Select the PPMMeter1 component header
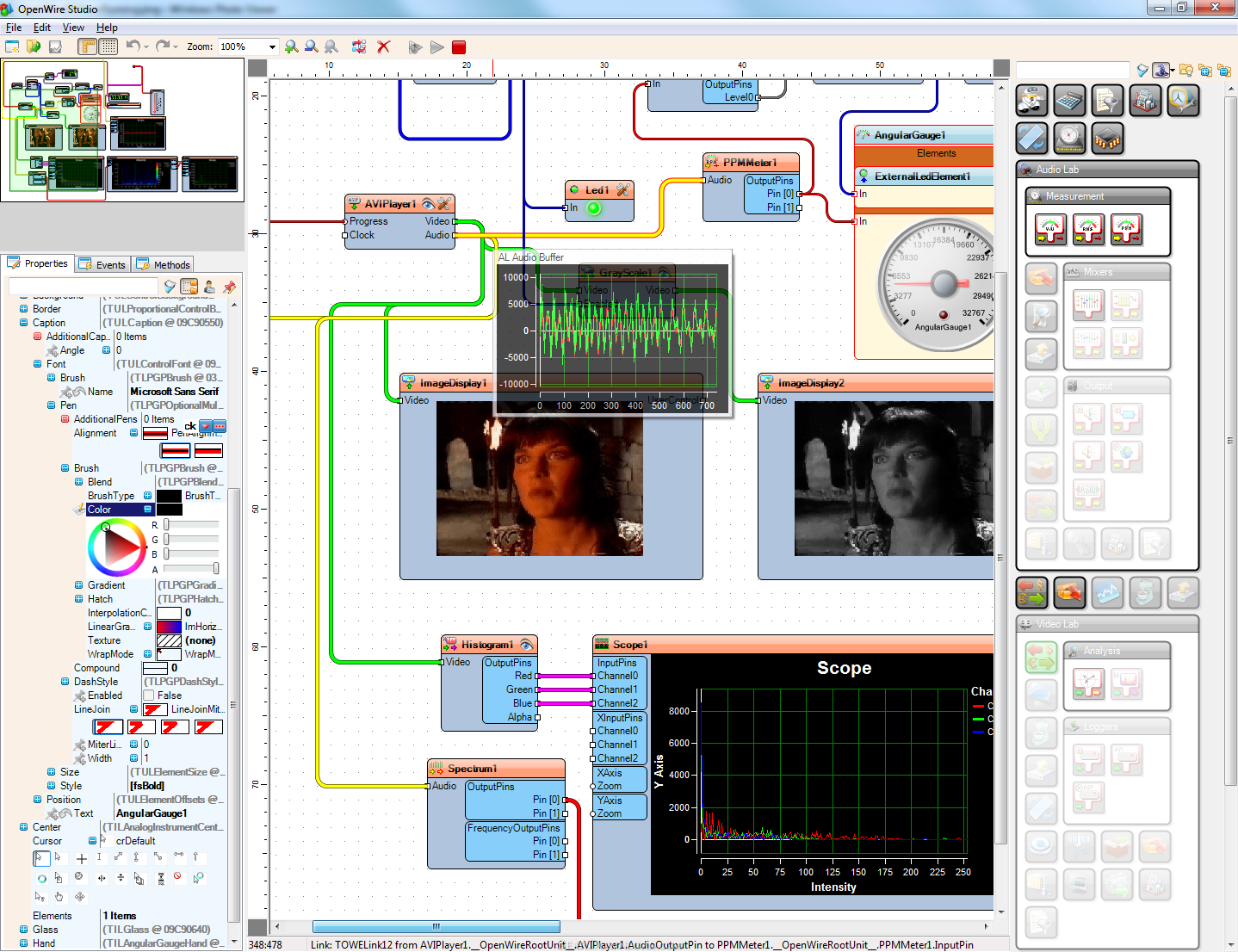Image resolution: width=1238 pixels, height=952 pixels. click(751, 162)
